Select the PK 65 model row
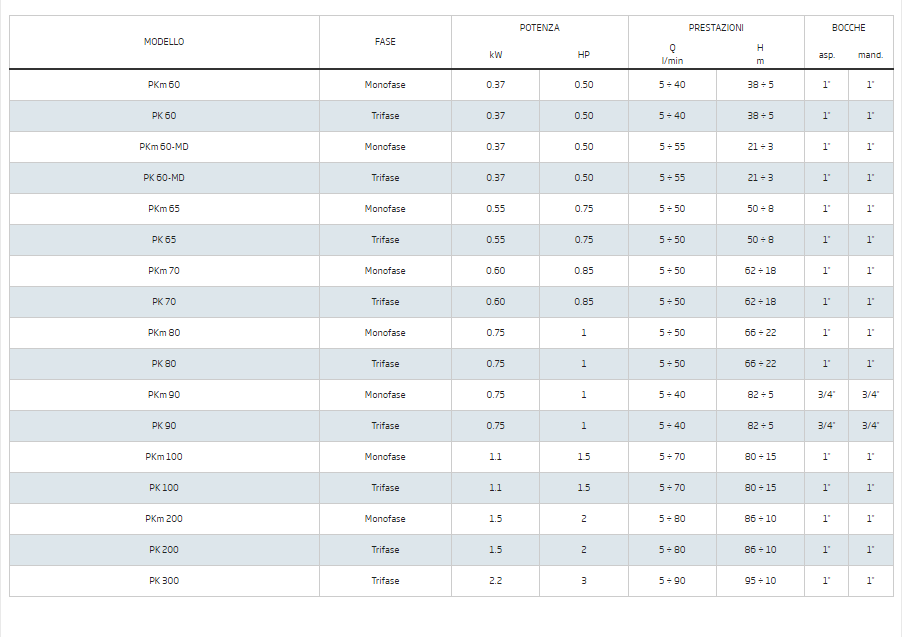 point(164,240)
